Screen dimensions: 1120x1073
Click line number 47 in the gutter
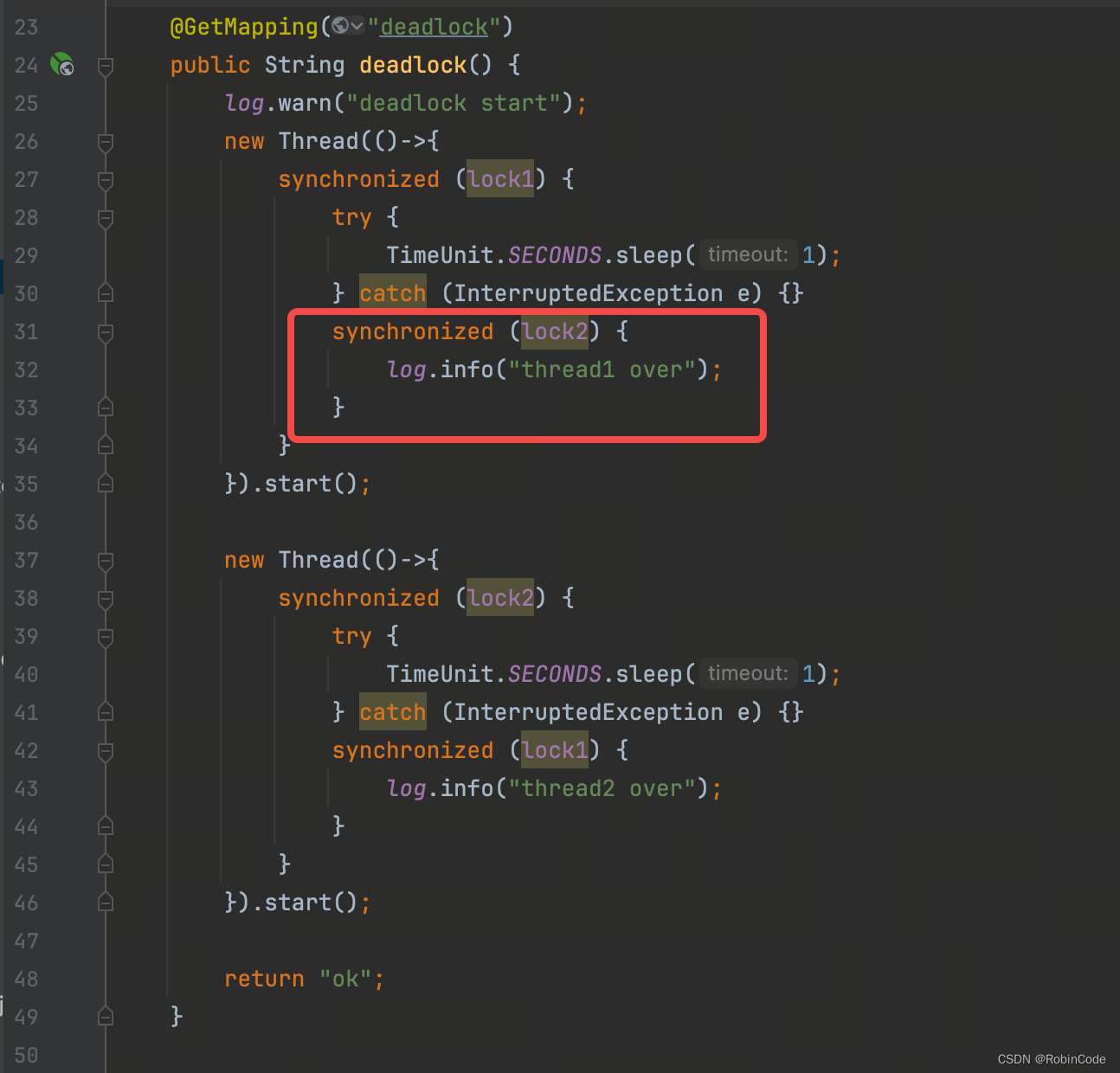click(x=26, y=941)
